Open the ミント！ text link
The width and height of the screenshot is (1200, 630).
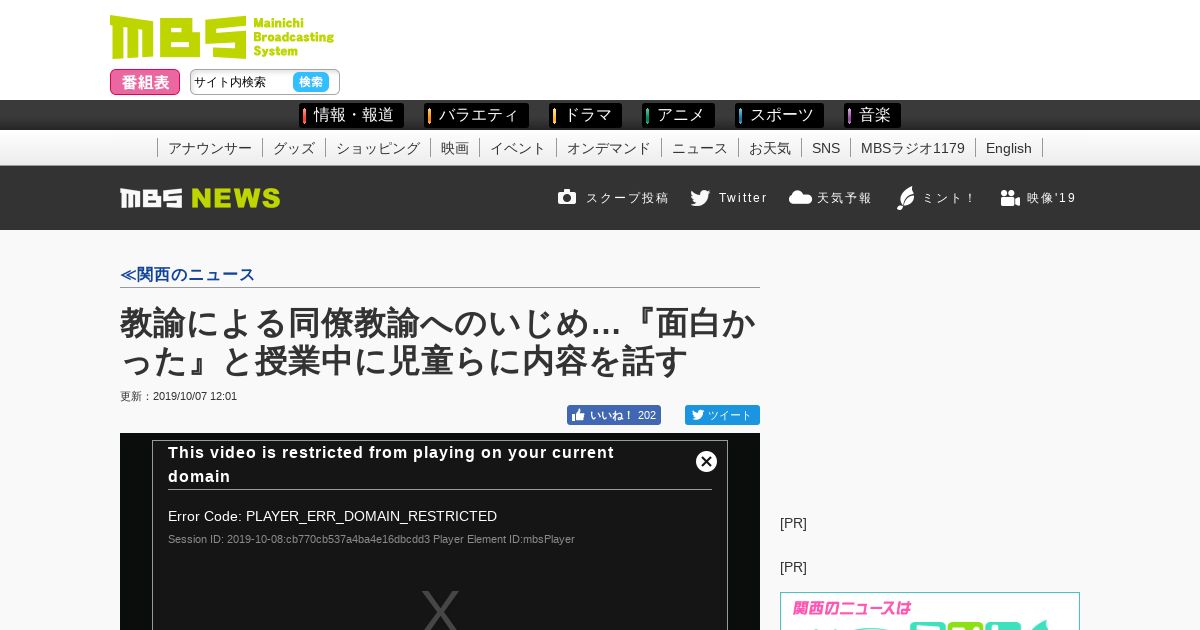[949, 198]
